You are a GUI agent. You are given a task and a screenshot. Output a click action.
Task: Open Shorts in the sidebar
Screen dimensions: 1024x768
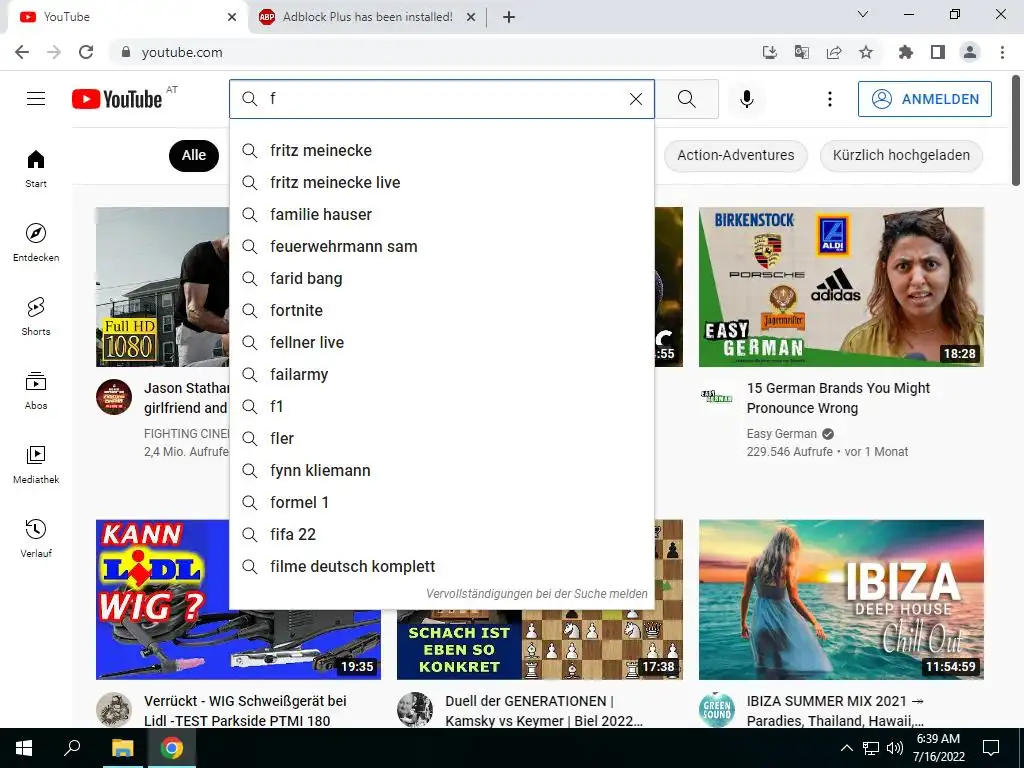click(x=36, y=316)
